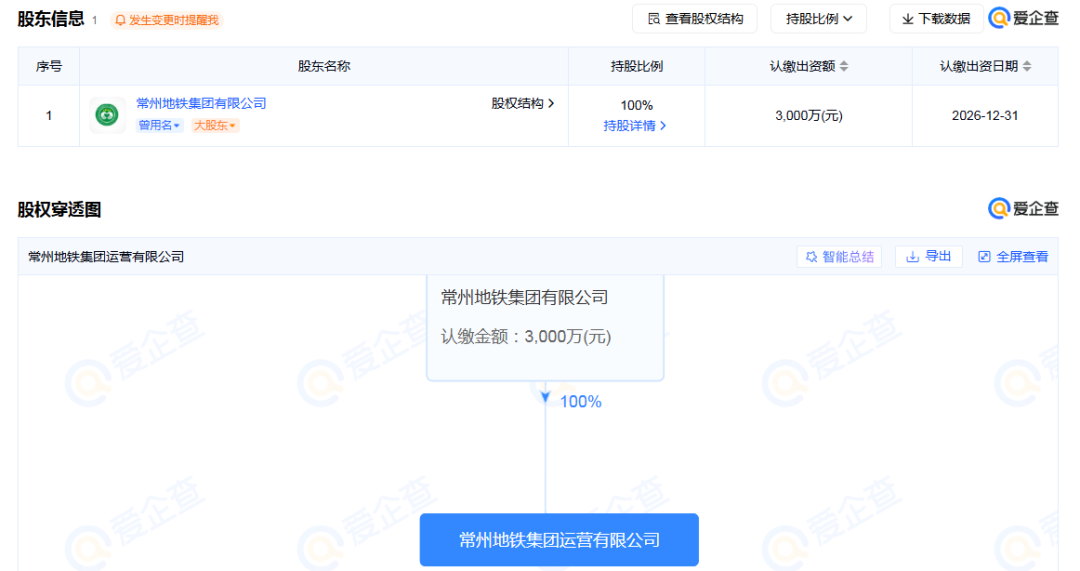
Task: Click the 爱企查 logo beside 下载数据
Action: click(x=1024, y=18)
